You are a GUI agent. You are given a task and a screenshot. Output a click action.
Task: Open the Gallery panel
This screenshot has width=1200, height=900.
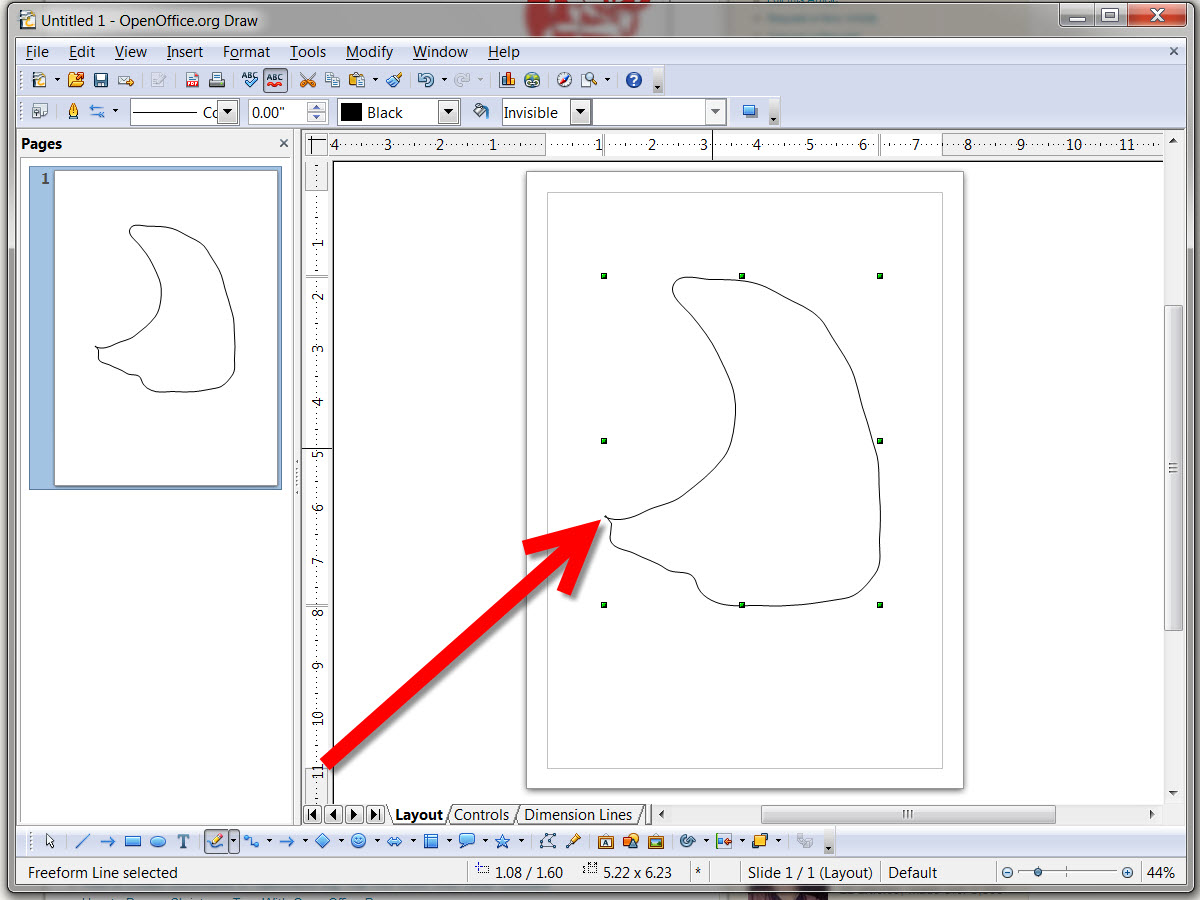point(657,841)
